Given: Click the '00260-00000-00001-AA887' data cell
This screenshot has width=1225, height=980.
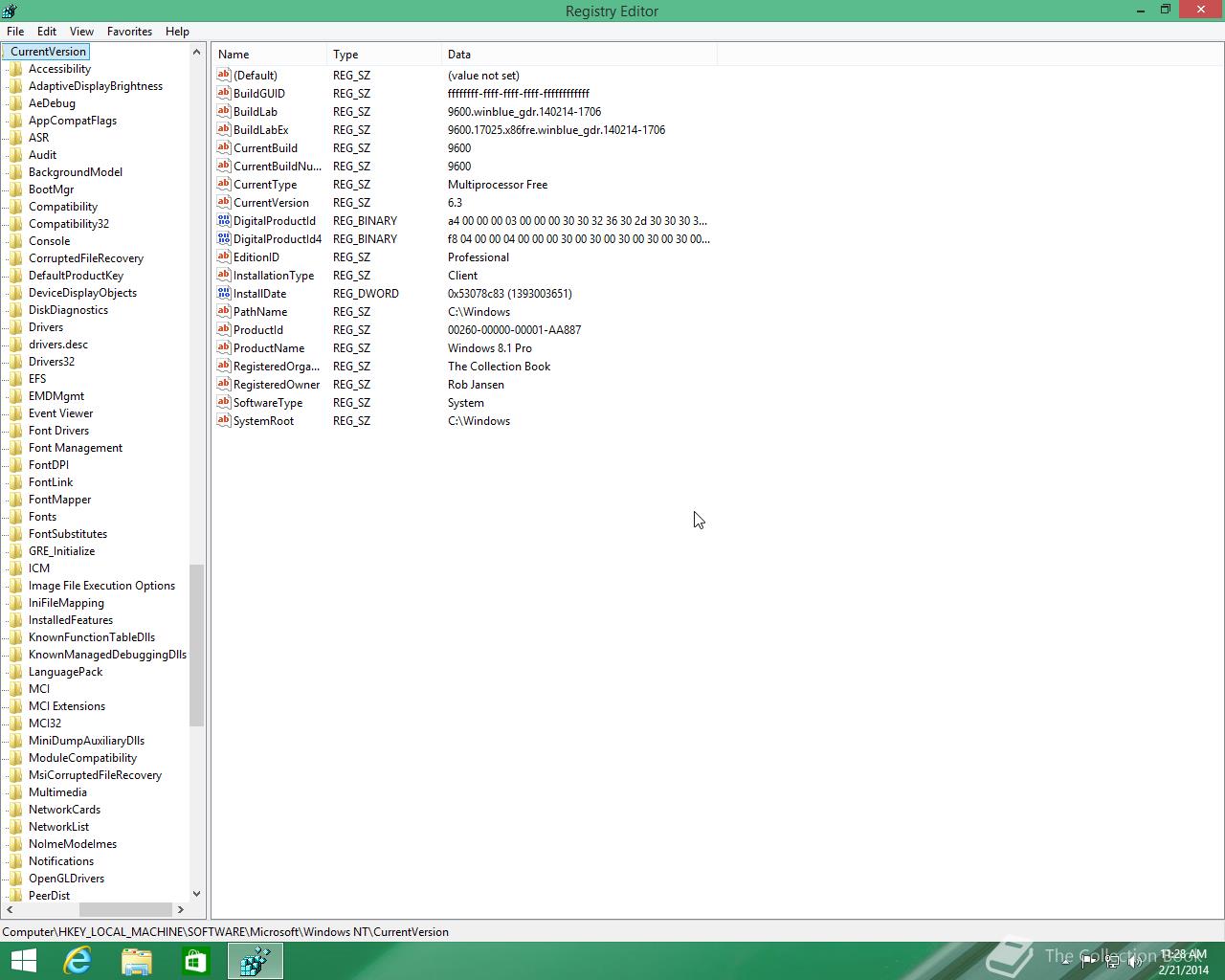Looking at the screenshot, I should coord(514,329).
